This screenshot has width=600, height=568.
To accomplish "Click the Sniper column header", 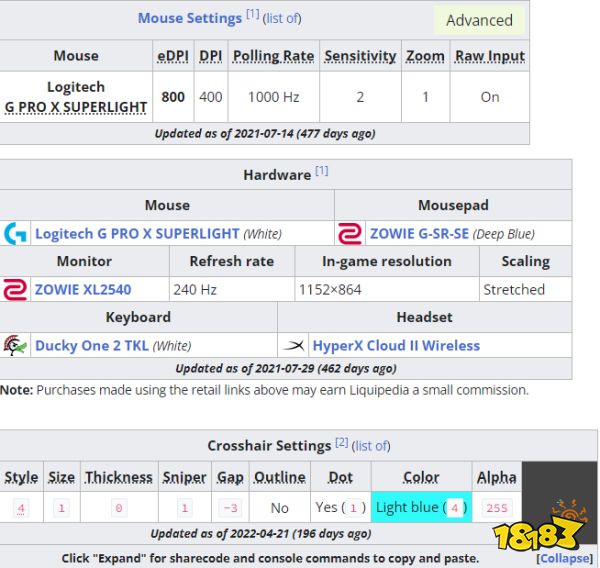I will [184, 477].
